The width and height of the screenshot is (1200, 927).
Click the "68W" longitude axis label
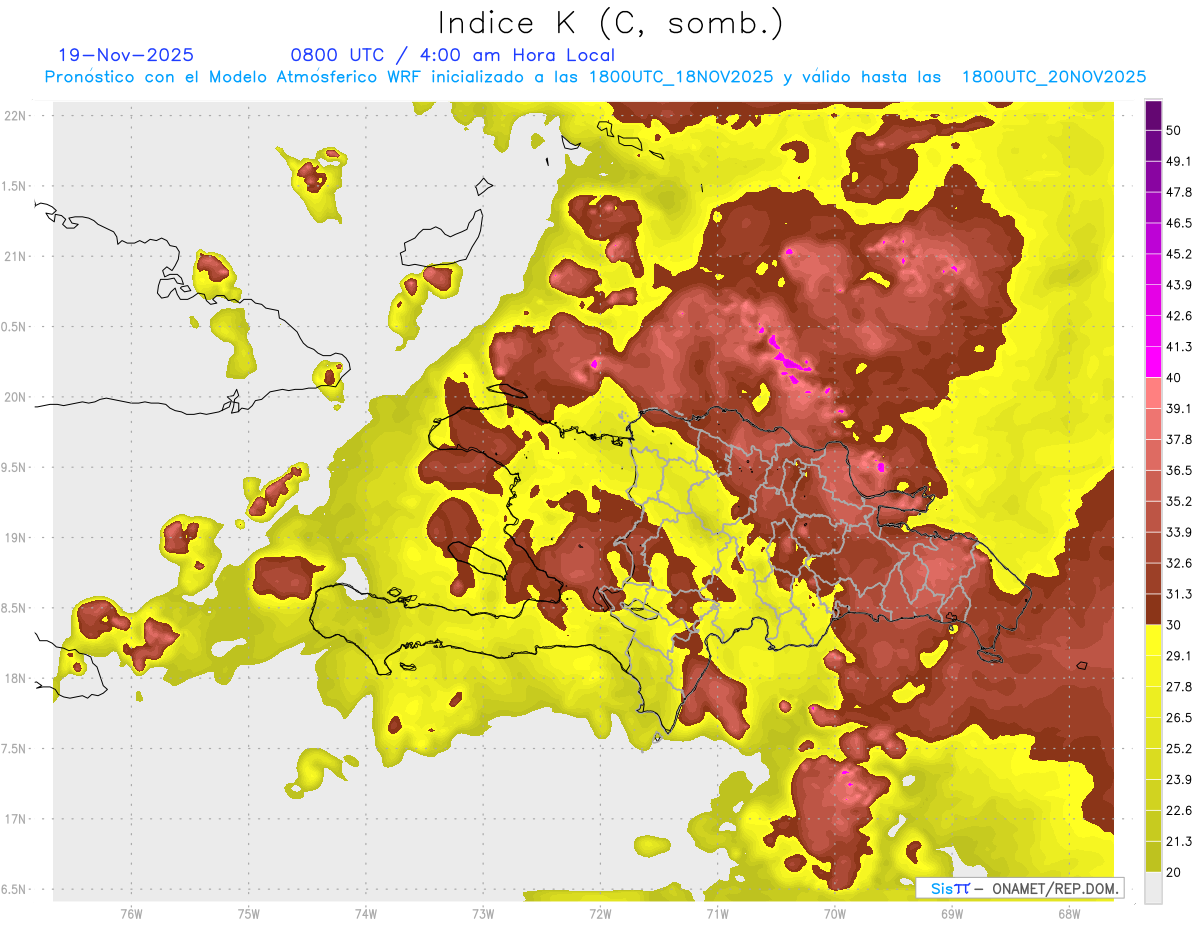pyautogui.click(x=1069, y=914)
